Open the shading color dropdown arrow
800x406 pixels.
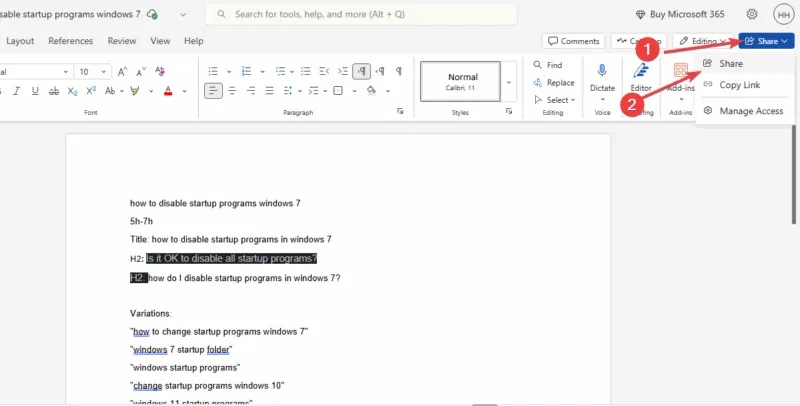coord(388,91)
